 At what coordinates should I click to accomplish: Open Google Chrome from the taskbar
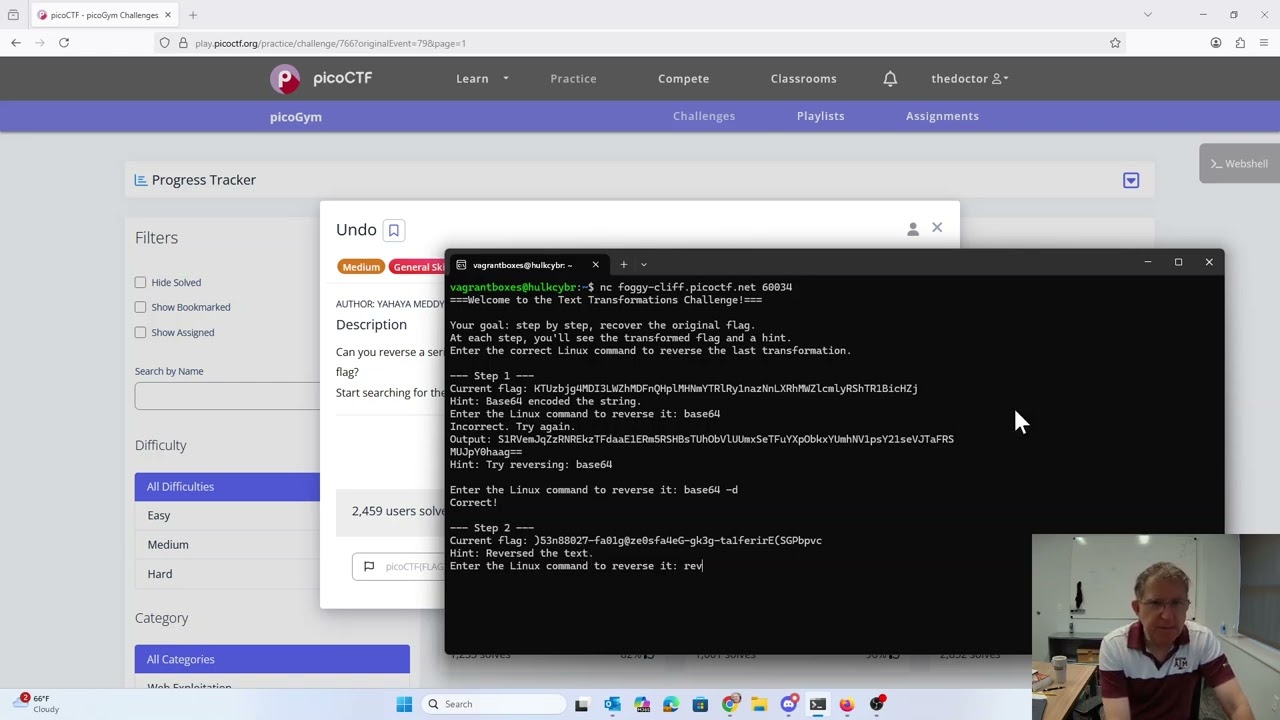(730, 704)
